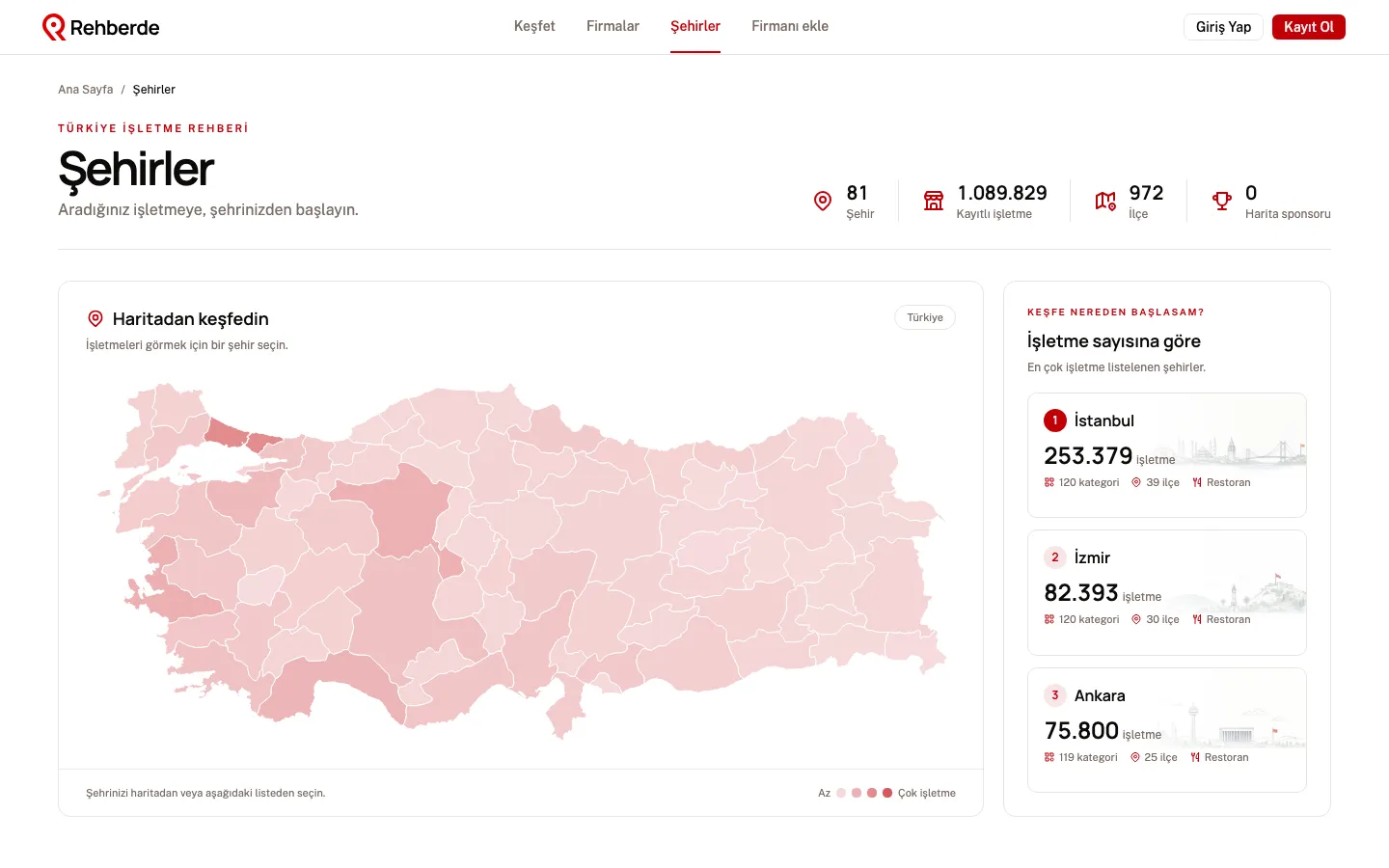
Task: Click the lightest legend dot next to Az
Action: (841, 793)
